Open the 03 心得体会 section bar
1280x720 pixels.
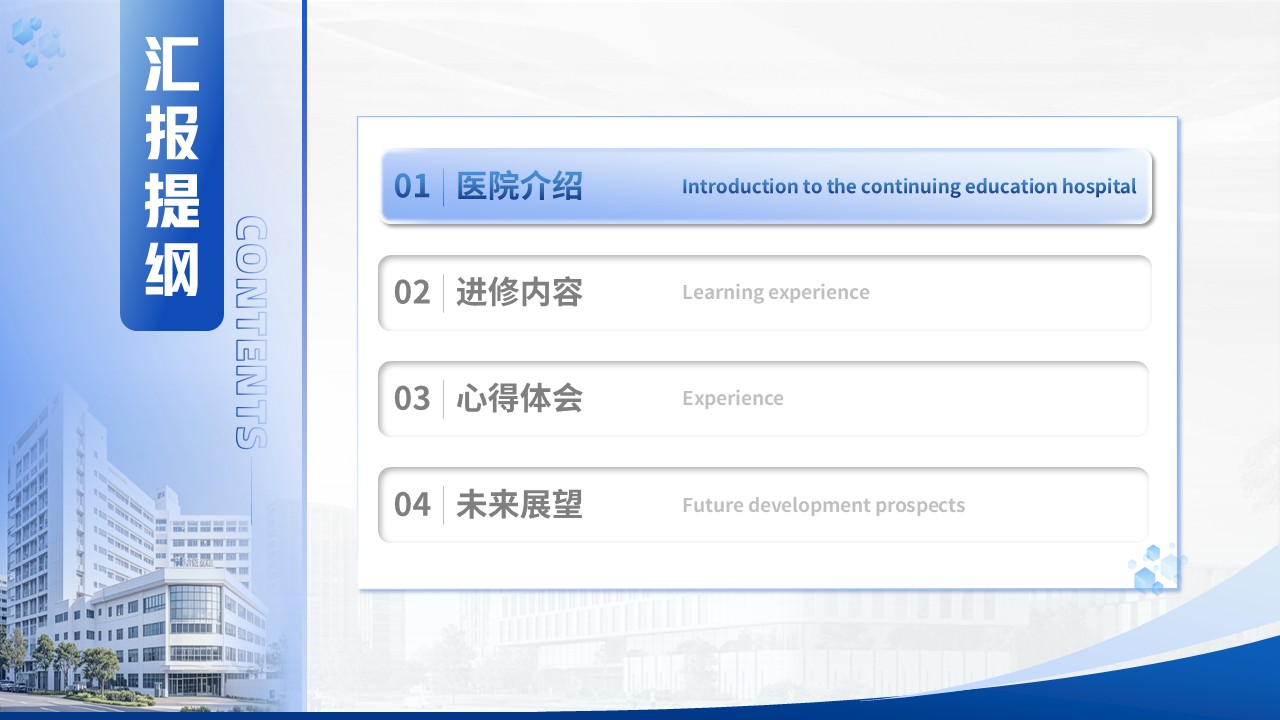click(764, 398)
